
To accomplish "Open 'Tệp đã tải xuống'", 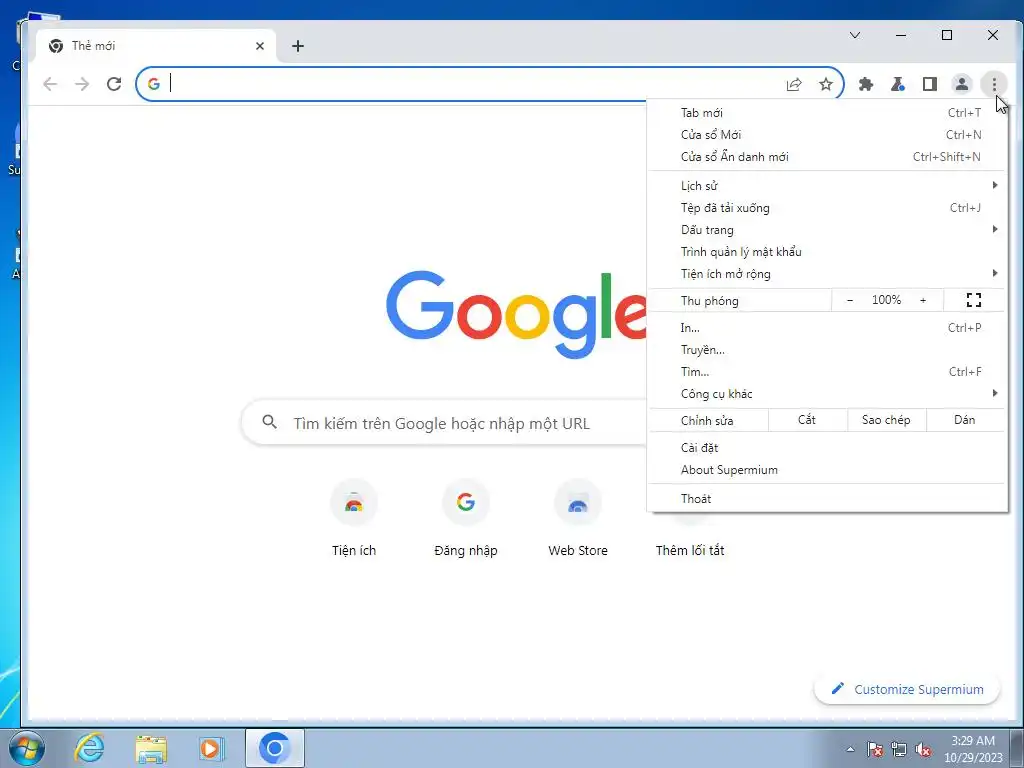I will [x=827, y=208].
